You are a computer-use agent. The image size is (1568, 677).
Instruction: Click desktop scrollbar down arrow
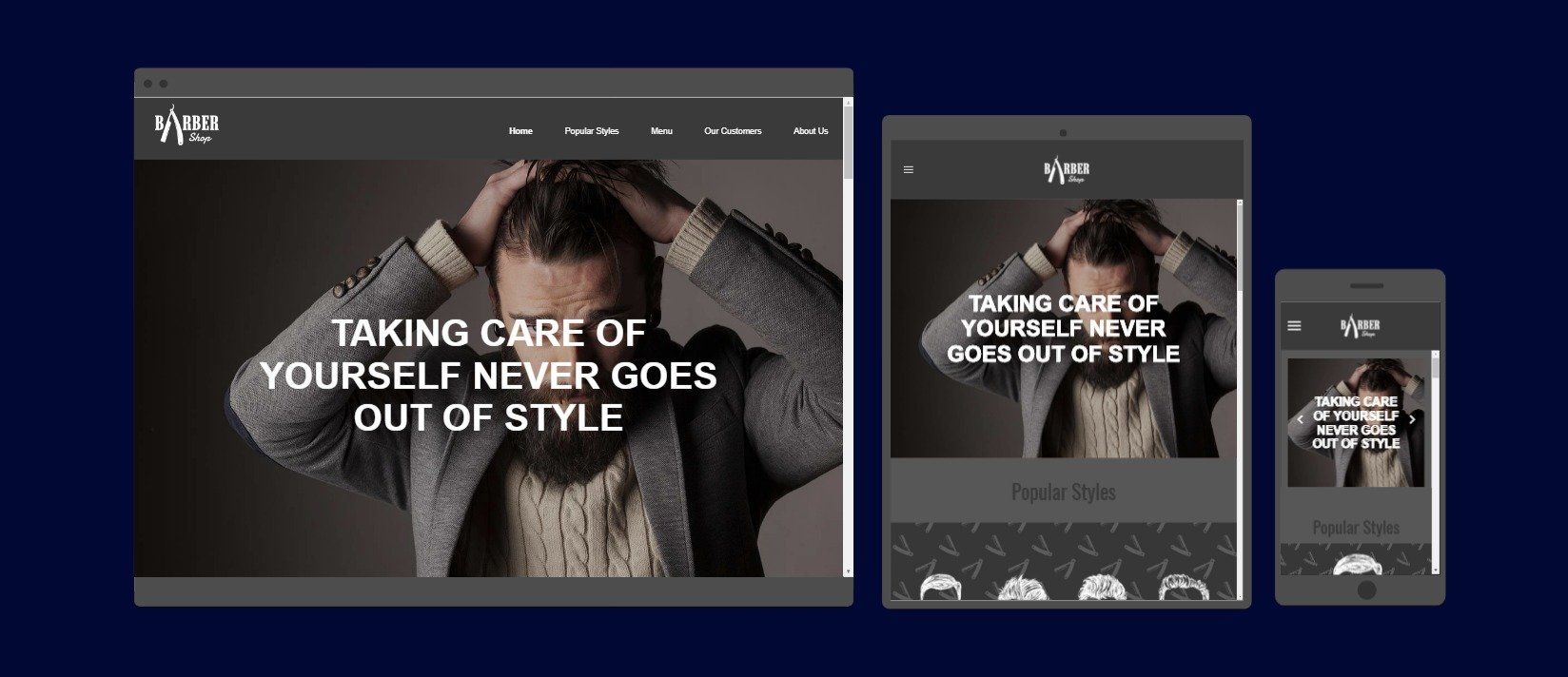click(x=848, y=571)
